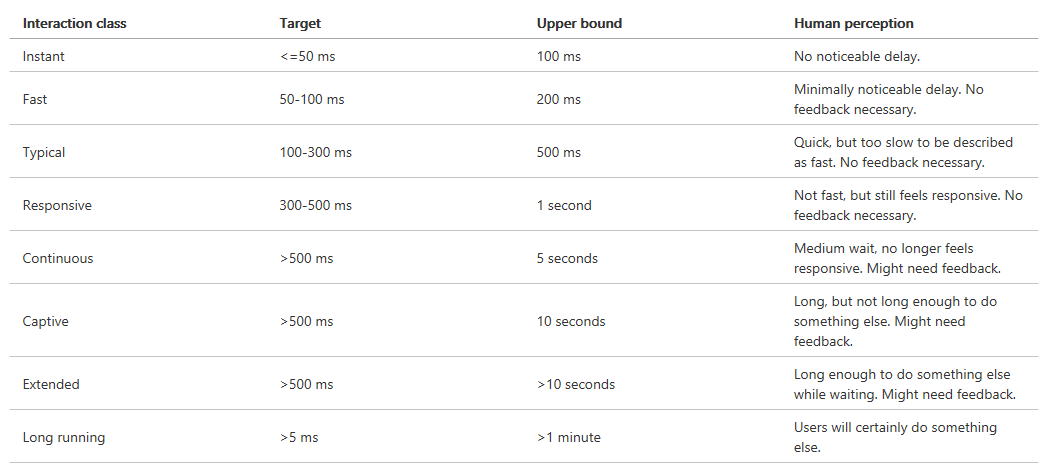Click the 1 second upper bound
Viewport: 1059px width, 474px height.
coord(564,205)
